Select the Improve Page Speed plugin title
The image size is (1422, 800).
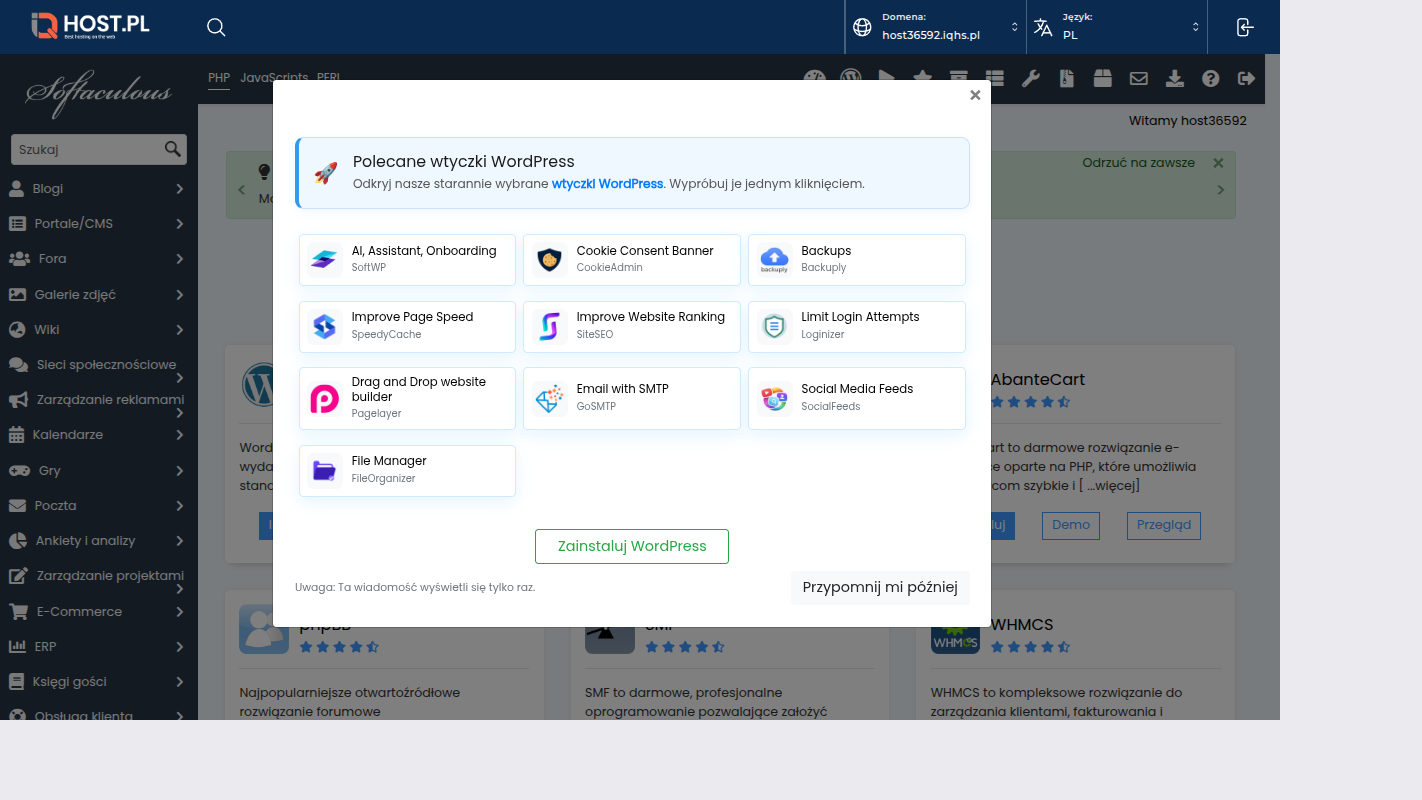click(412, 317)
